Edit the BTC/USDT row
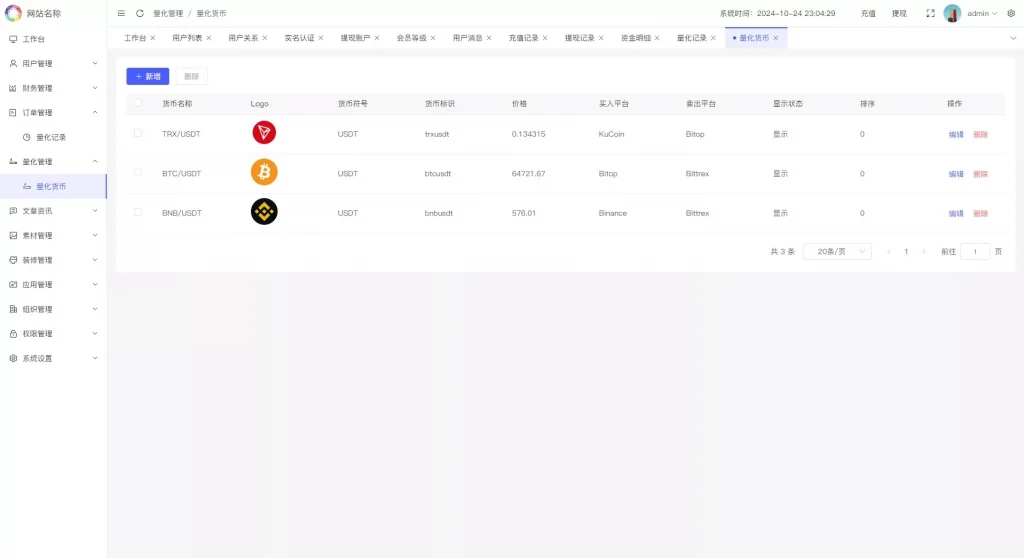The width and height of the screenshot is (1024, 558). pyautogui.click(x=956, y=174)
